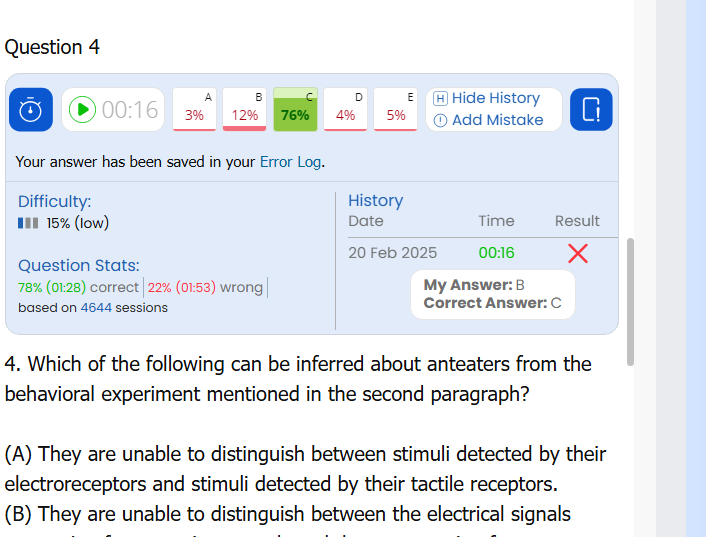Click the clock icon beside Add Mistake
Viewport: 708px width, 537px height.
tap(440, 120)
